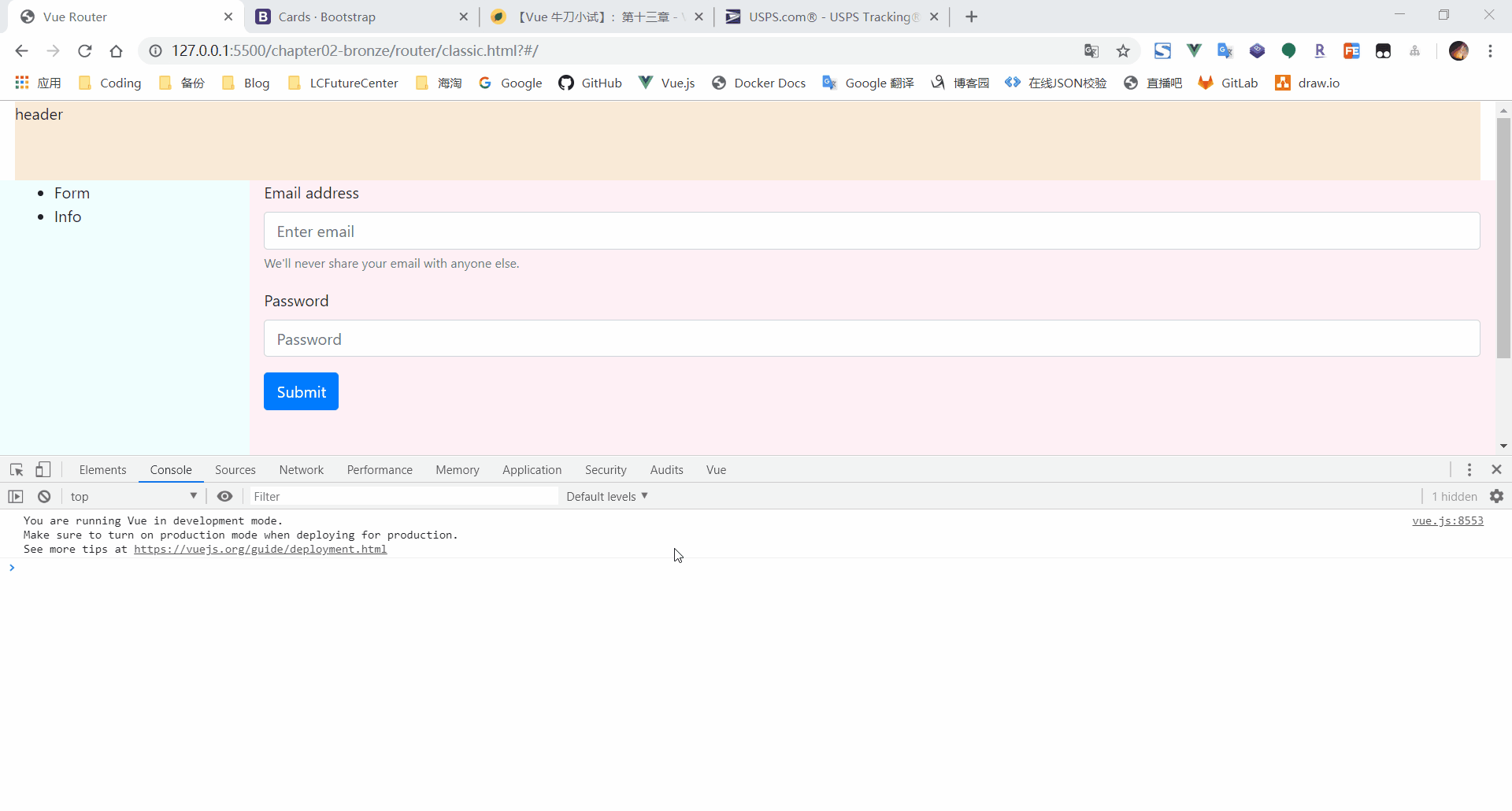Activate the DevTools element inspector icon

17,470
